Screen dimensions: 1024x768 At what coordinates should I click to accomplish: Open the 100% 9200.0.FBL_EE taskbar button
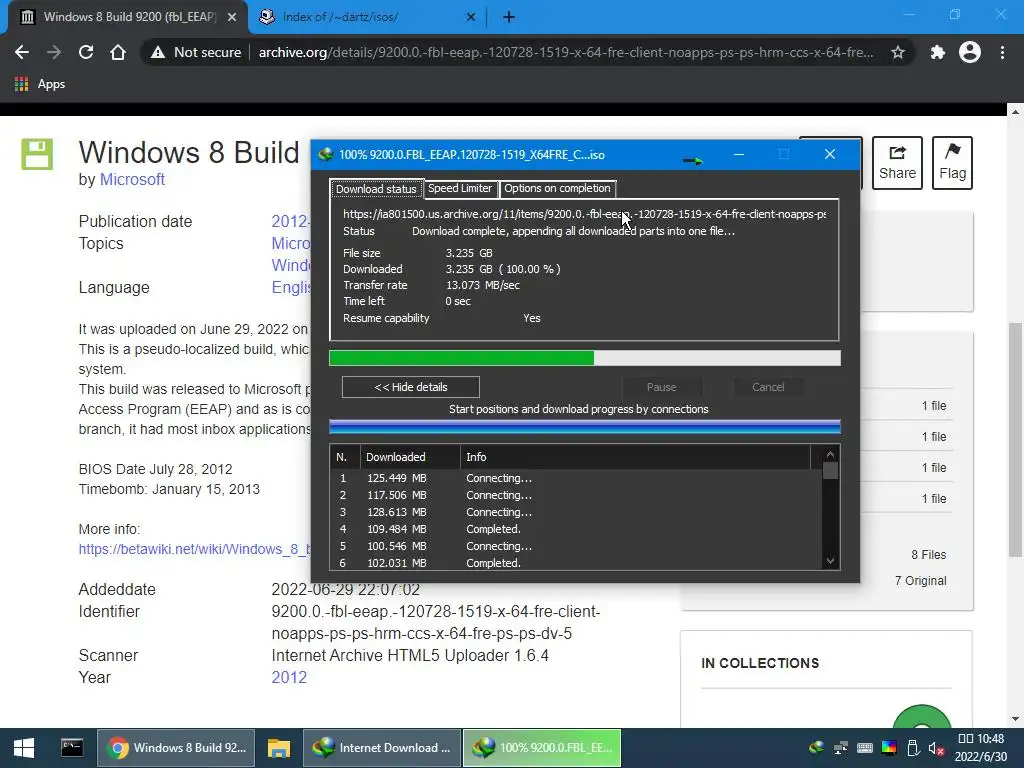point(542,748)
